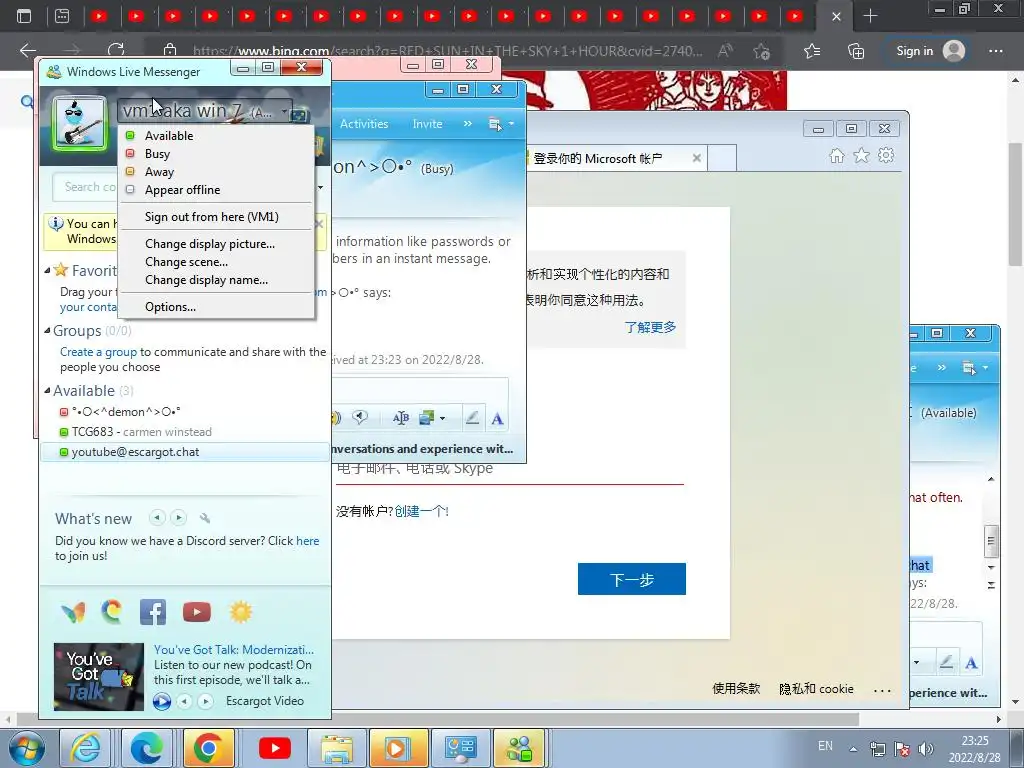This screenshot has height=768, width=1024.
Task: Click the sun weather icon in Messenger
Action: 240,612
